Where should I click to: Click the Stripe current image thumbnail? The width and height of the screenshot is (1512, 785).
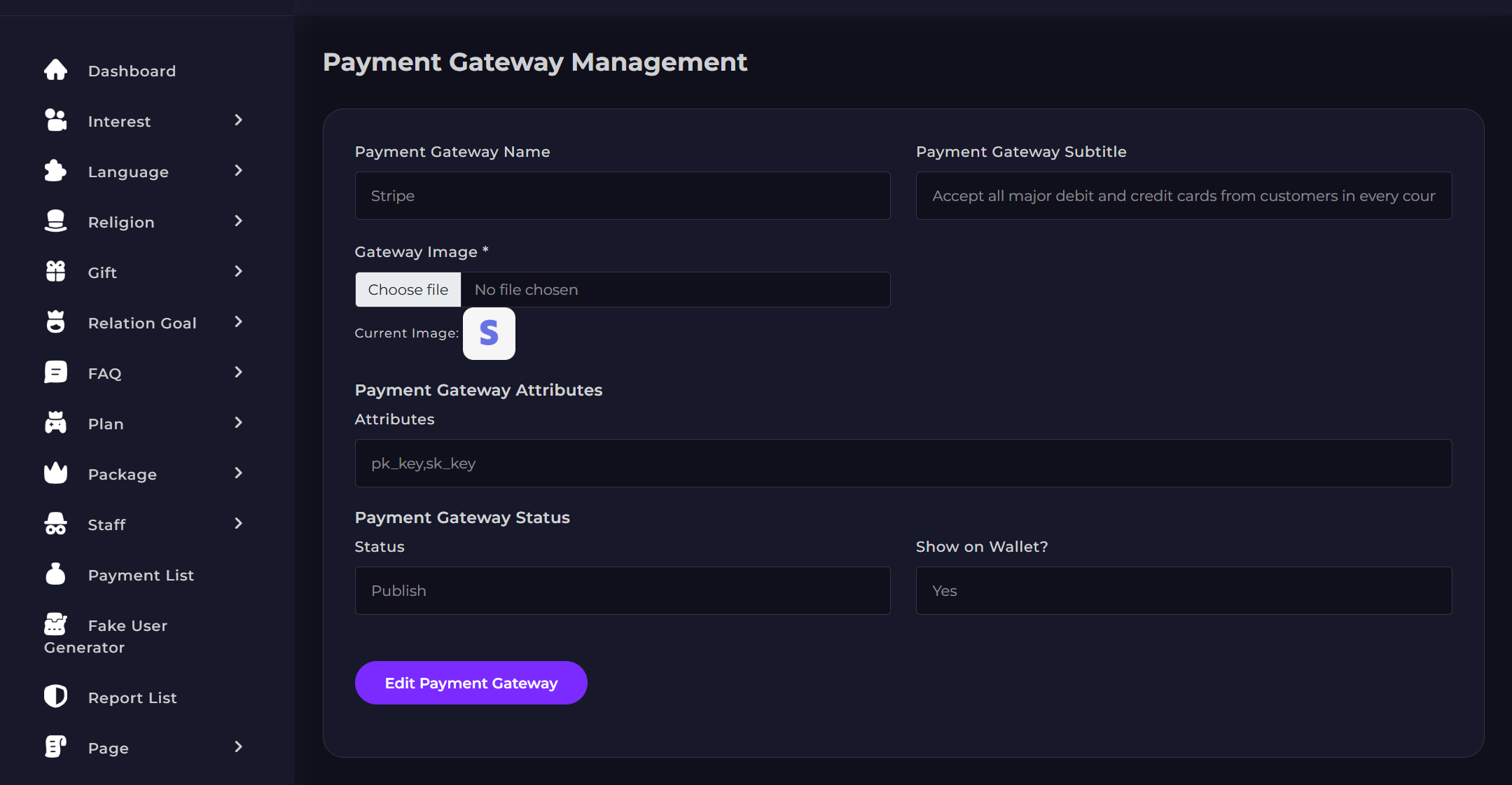pos(489,333)
